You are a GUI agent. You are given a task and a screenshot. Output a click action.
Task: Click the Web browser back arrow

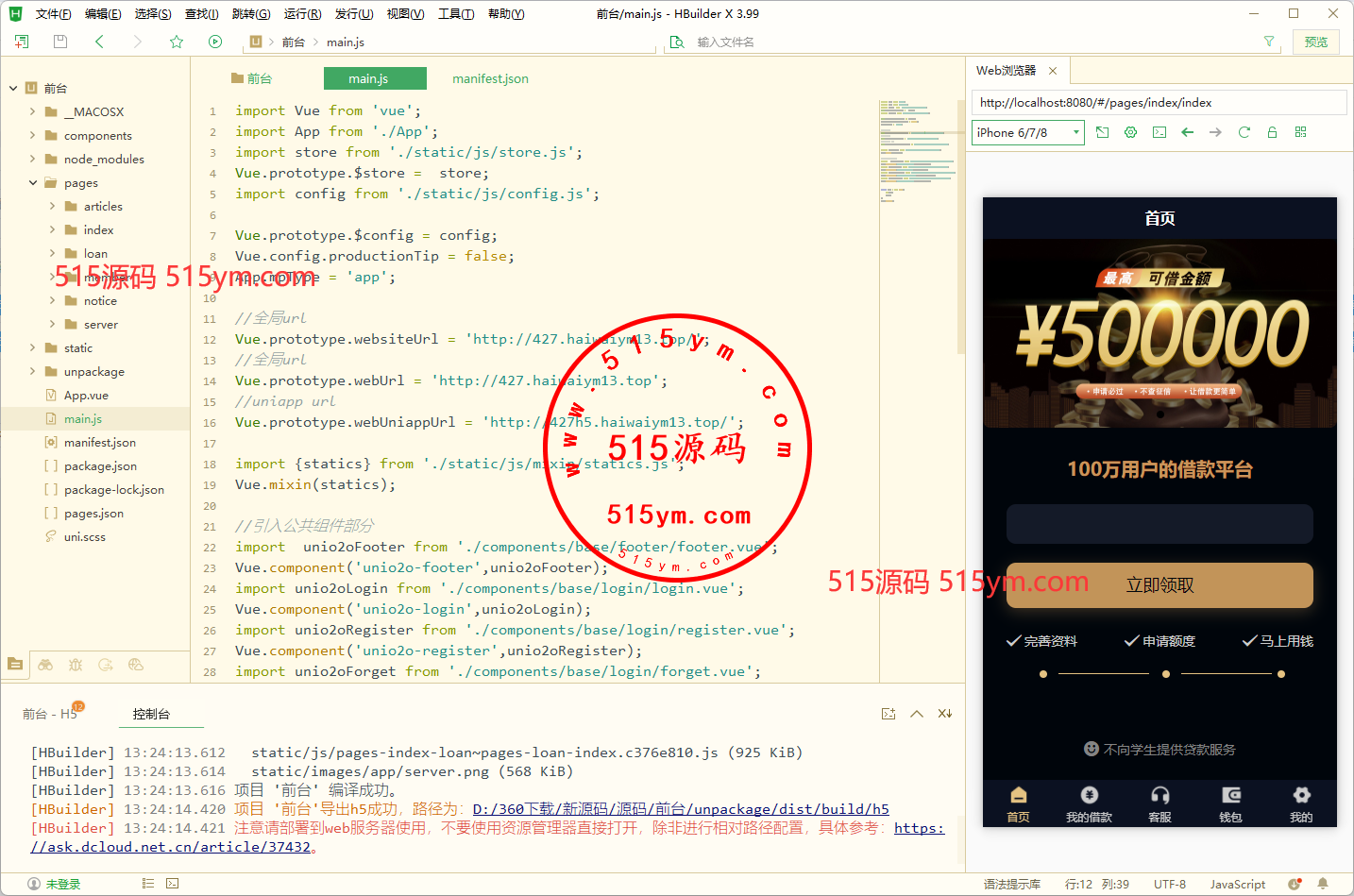[1187, 132]
